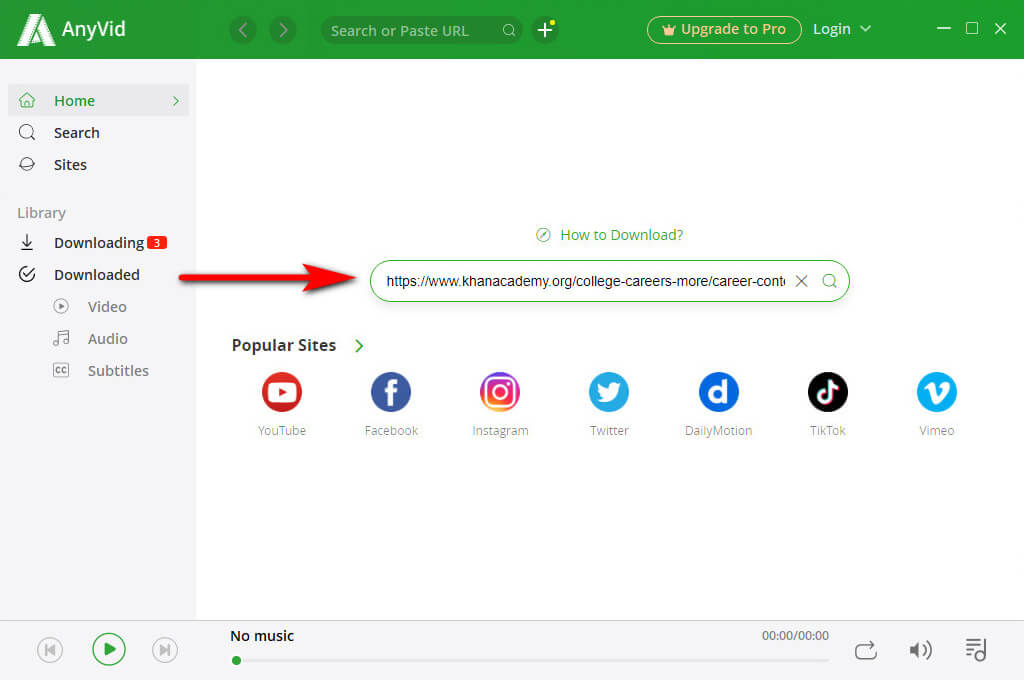Open the How to Download link
Viewport: 1024px width, 680px height.
[x=621, y=235]
